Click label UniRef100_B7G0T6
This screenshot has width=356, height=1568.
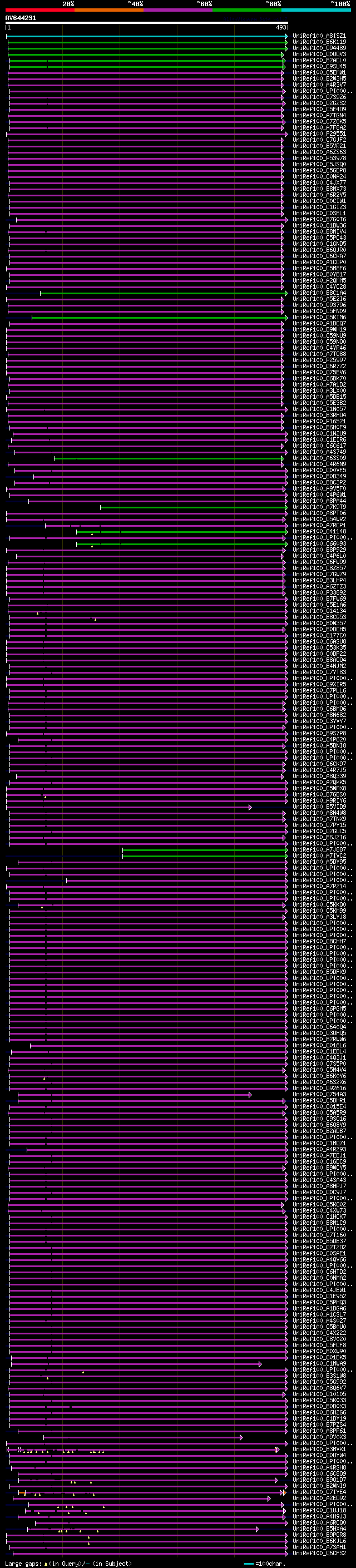point(319,219)
